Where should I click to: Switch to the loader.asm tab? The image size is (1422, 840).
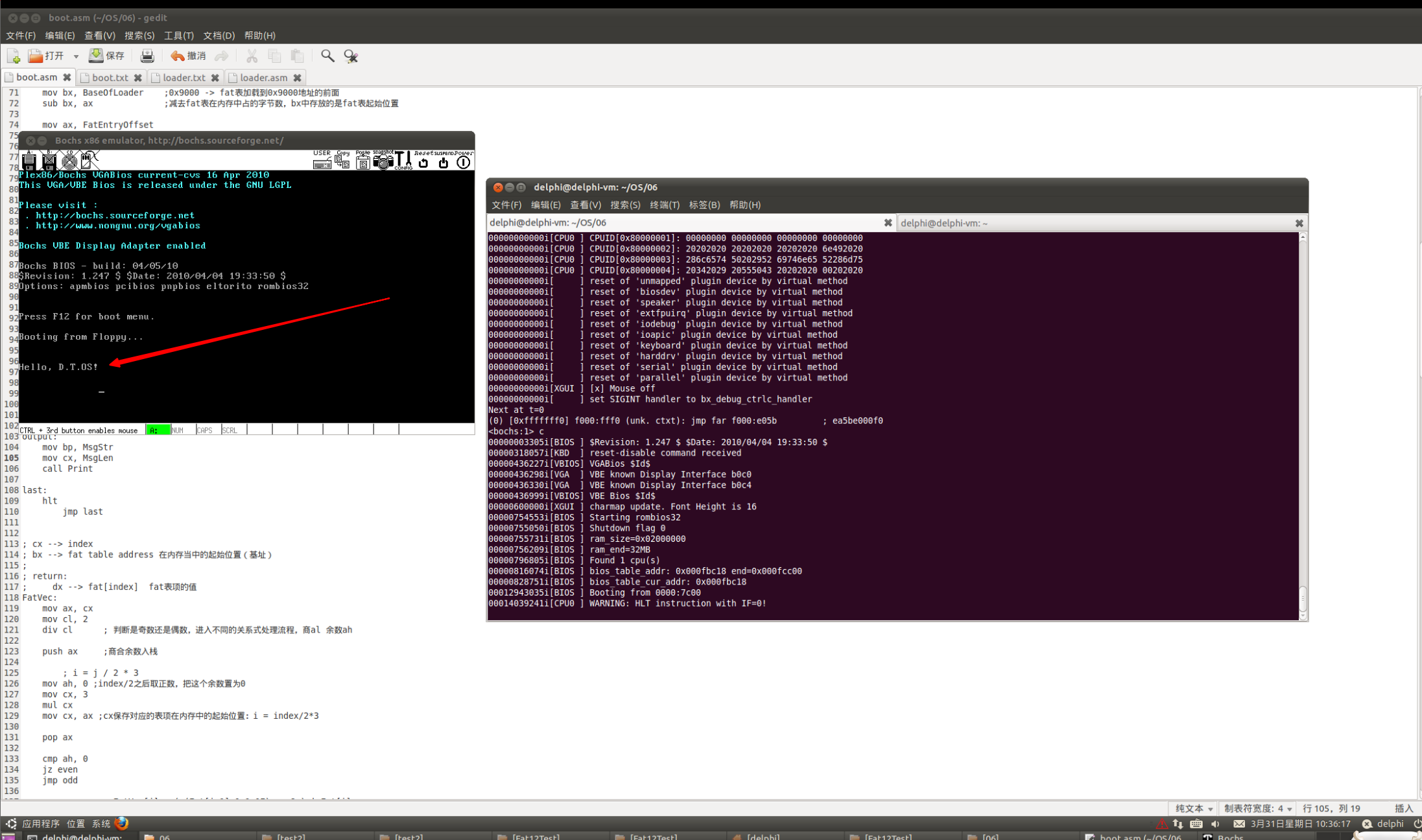(x=263, y=78)
